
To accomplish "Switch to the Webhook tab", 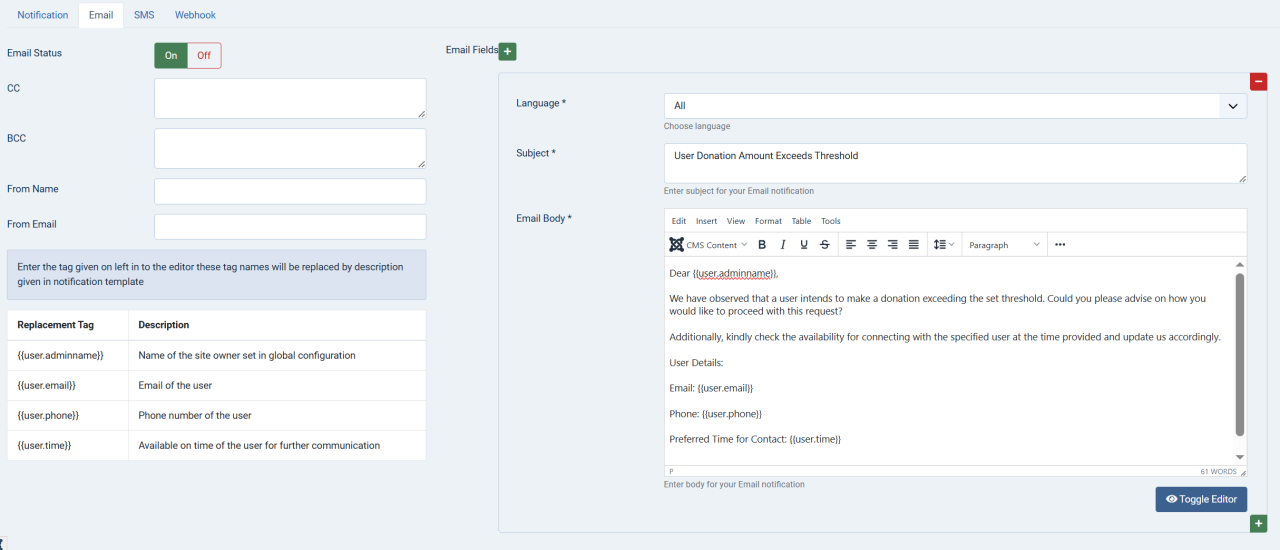I will (x=195, y=15).
